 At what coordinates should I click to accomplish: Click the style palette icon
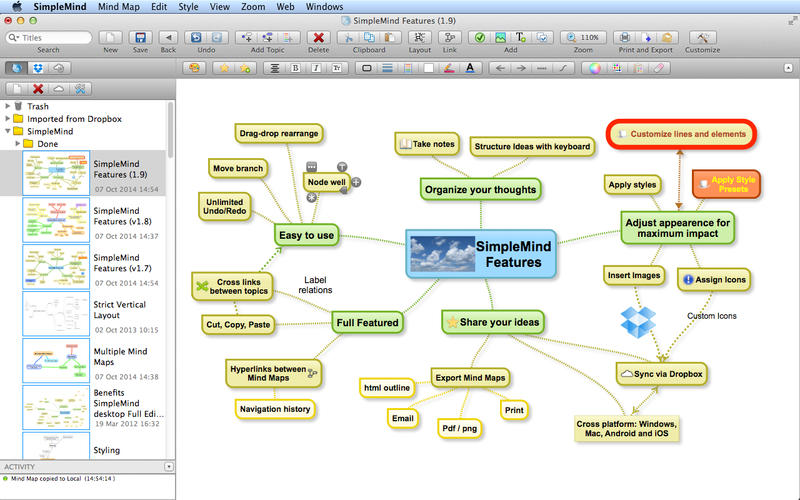pos(194,68)
